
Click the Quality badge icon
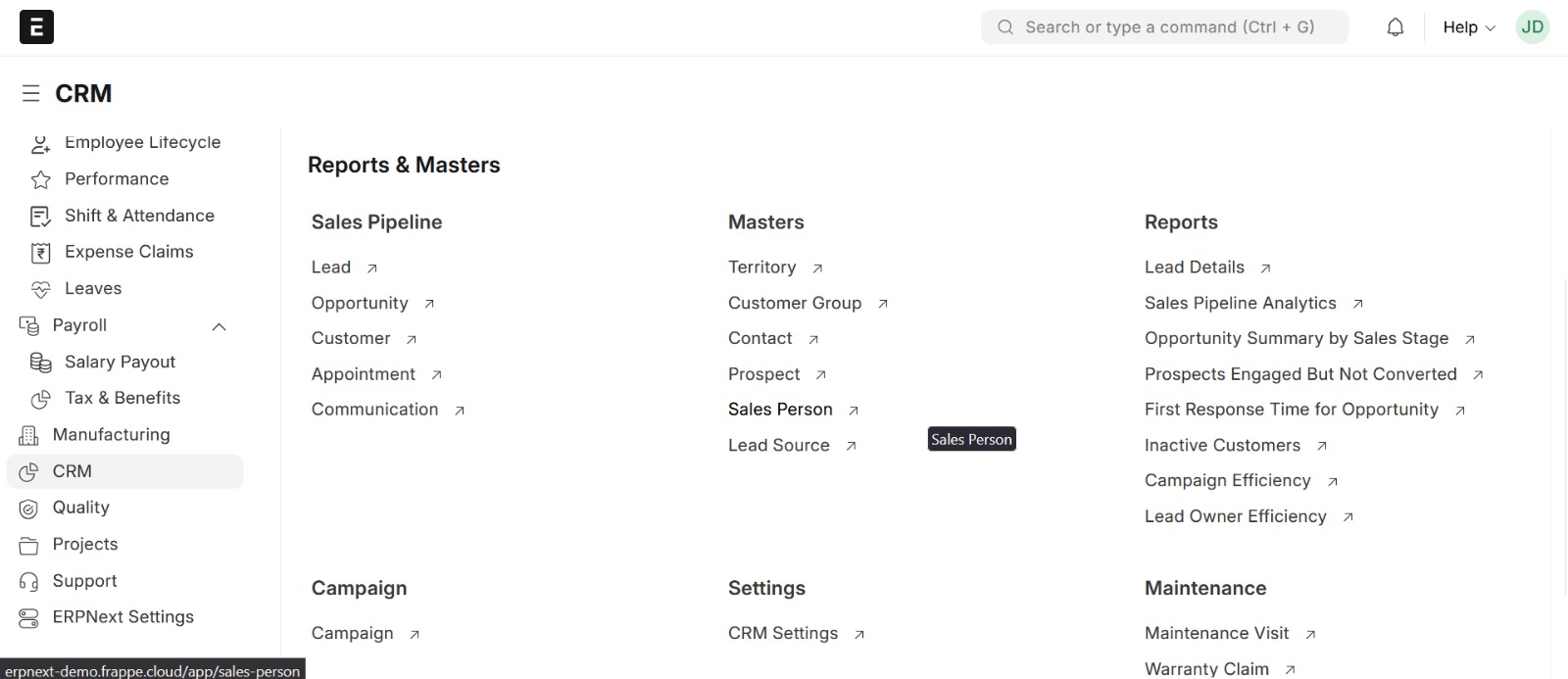(x=29, y=509)
